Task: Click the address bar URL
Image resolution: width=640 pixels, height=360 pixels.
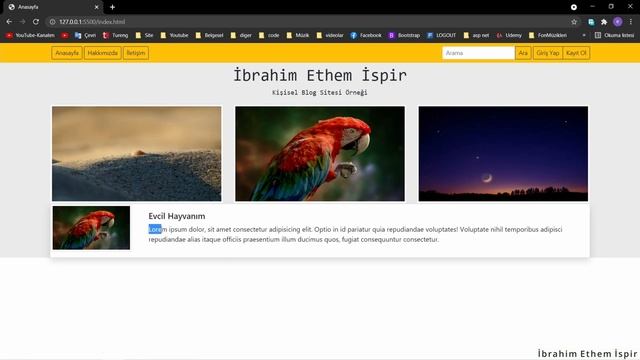Action: [x=92, y=22]
